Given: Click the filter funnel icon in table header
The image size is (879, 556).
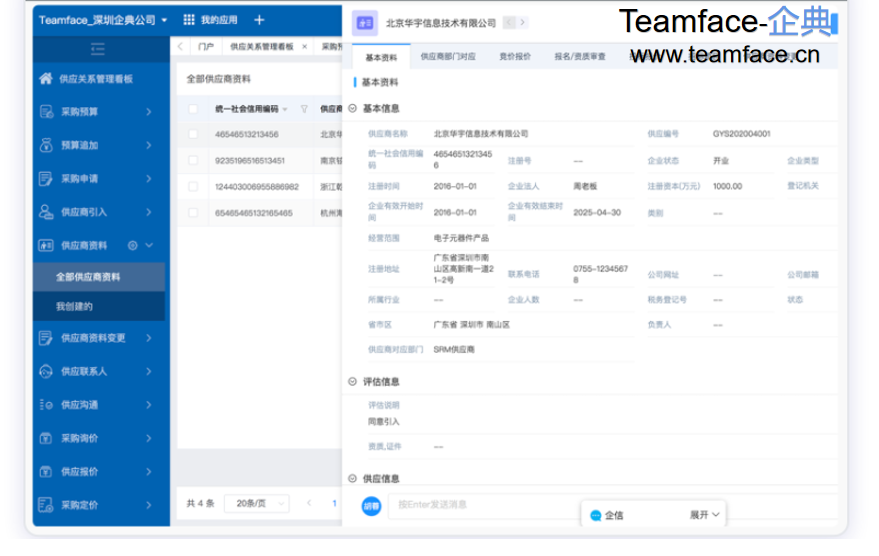Looking at the screenshot, I should coord(304,109).
